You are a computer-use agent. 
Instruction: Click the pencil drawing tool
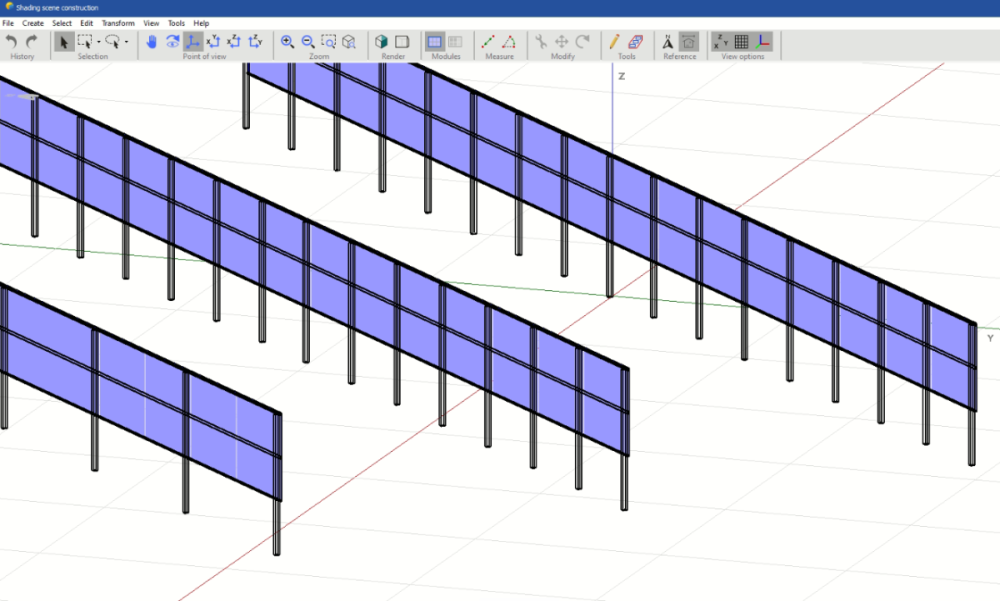pyautogui.click(x=614, y=42)
